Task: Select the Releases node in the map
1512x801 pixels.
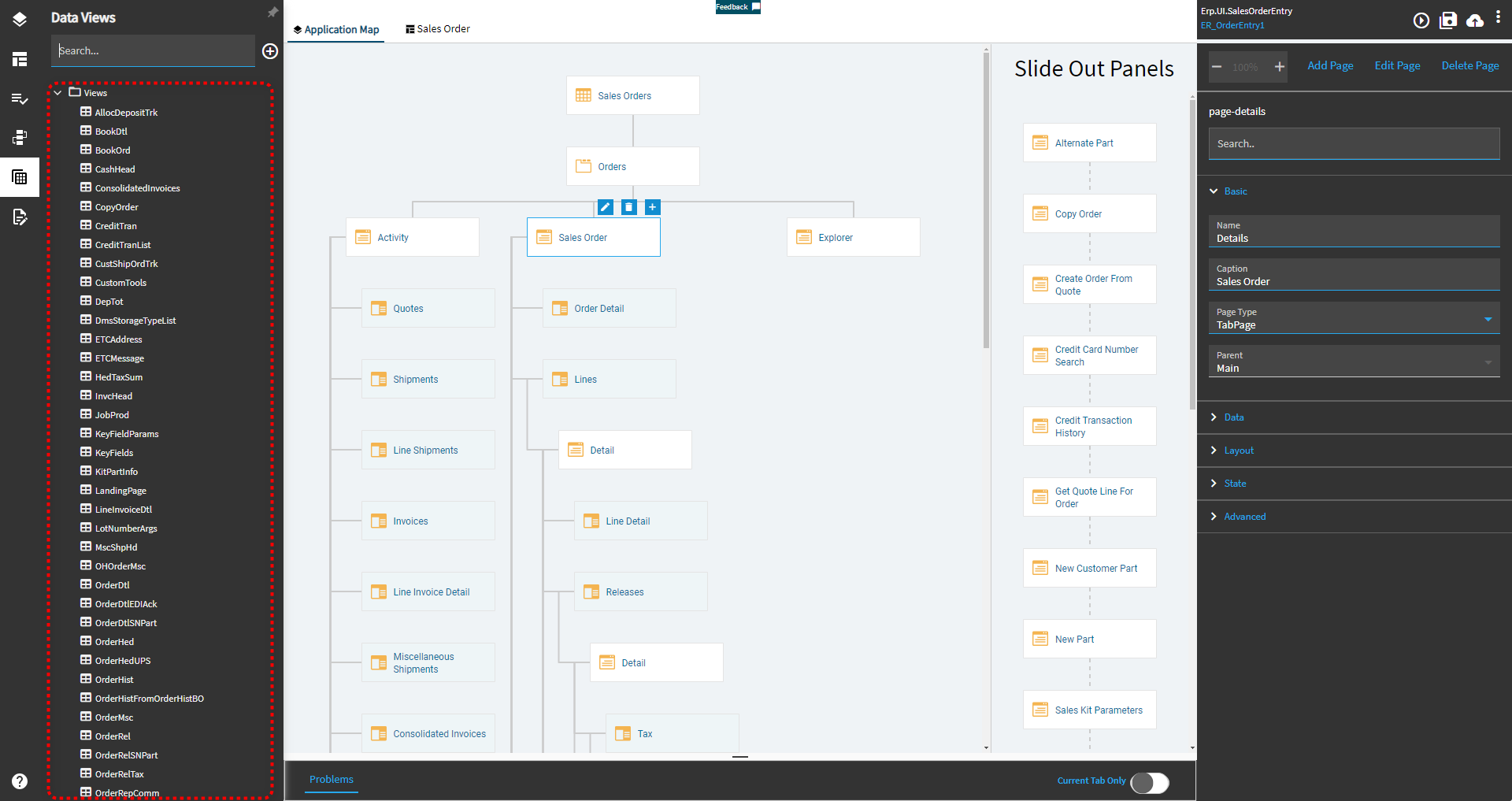Action: [641, 591]
